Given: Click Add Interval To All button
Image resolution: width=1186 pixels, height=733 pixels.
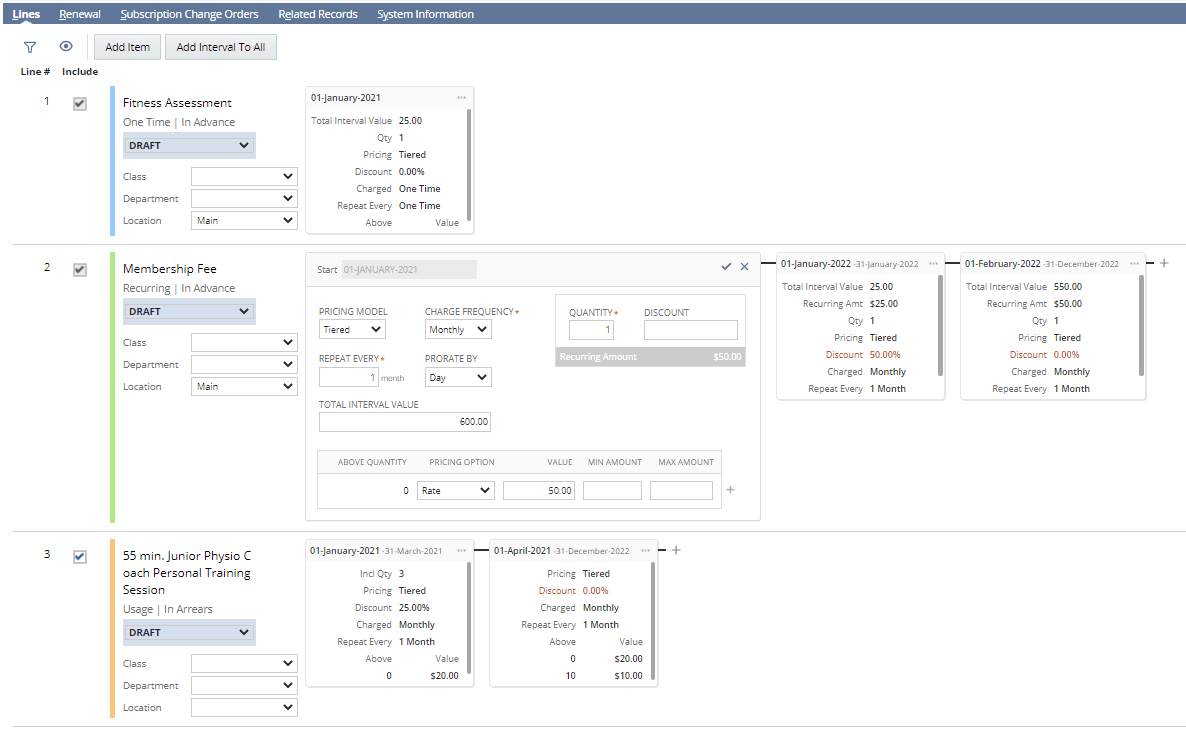Looking at the screenshot, I should tap(221, 47).
